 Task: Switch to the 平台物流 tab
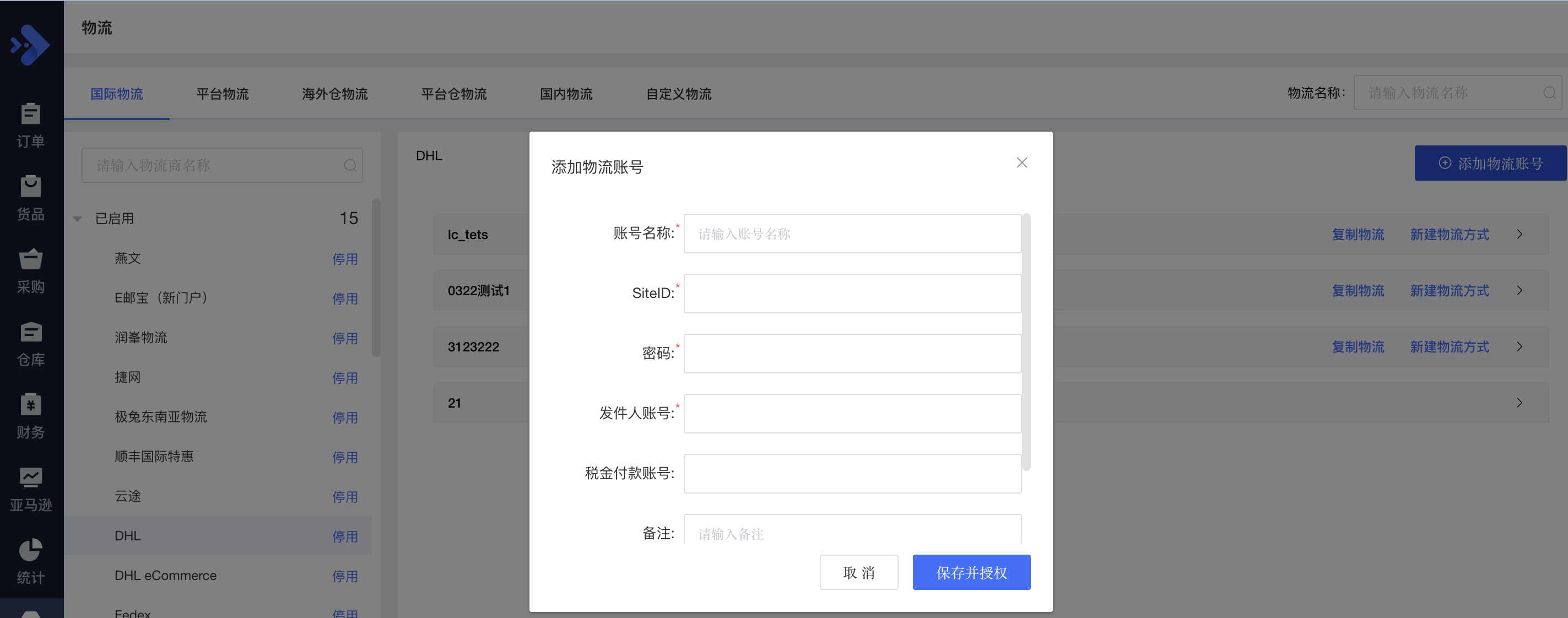click(223, 94)
